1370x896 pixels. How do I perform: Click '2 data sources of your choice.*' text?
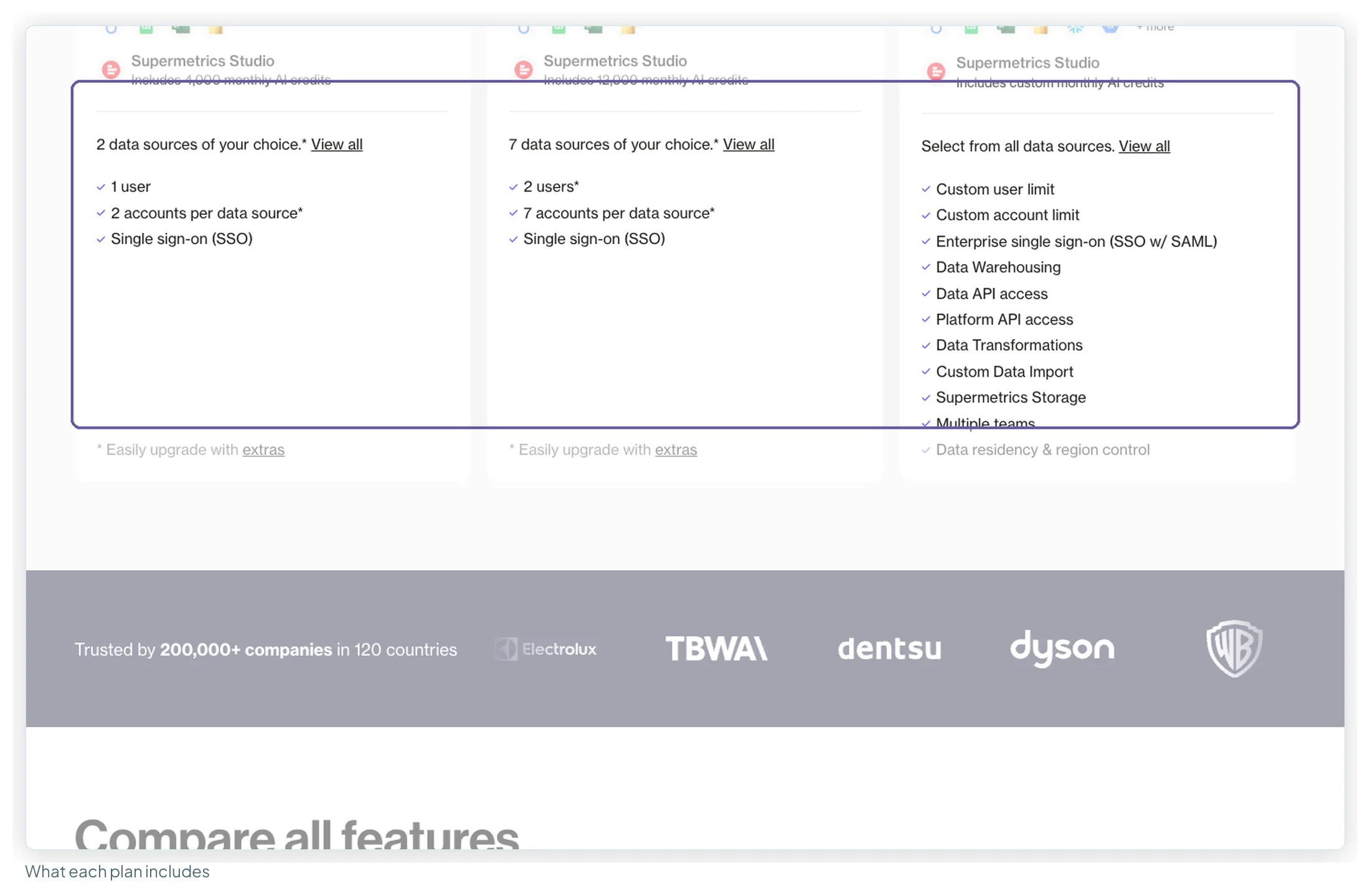202,144
